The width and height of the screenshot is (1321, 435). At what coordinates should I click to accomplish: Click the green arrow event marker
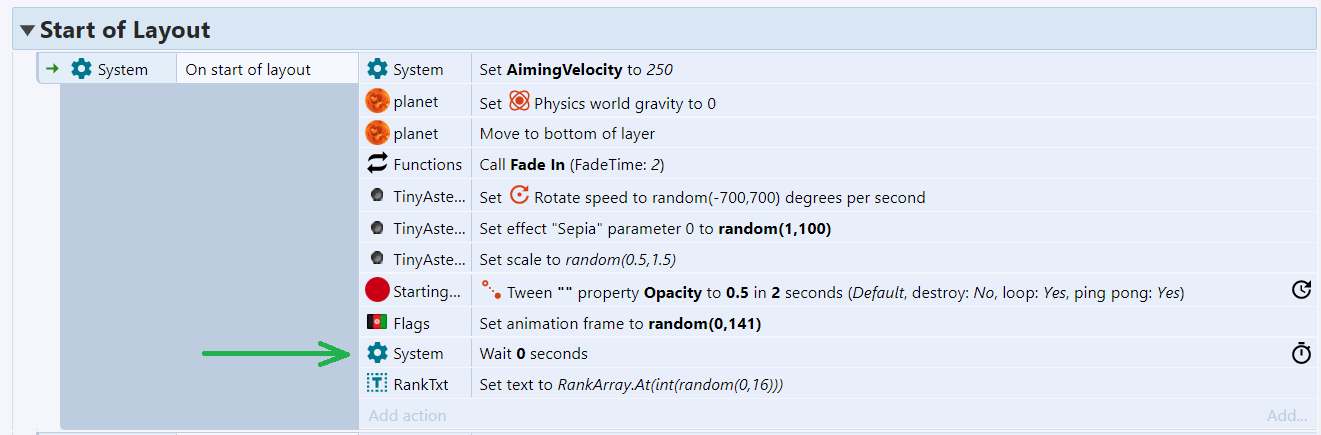pos(52,69)
